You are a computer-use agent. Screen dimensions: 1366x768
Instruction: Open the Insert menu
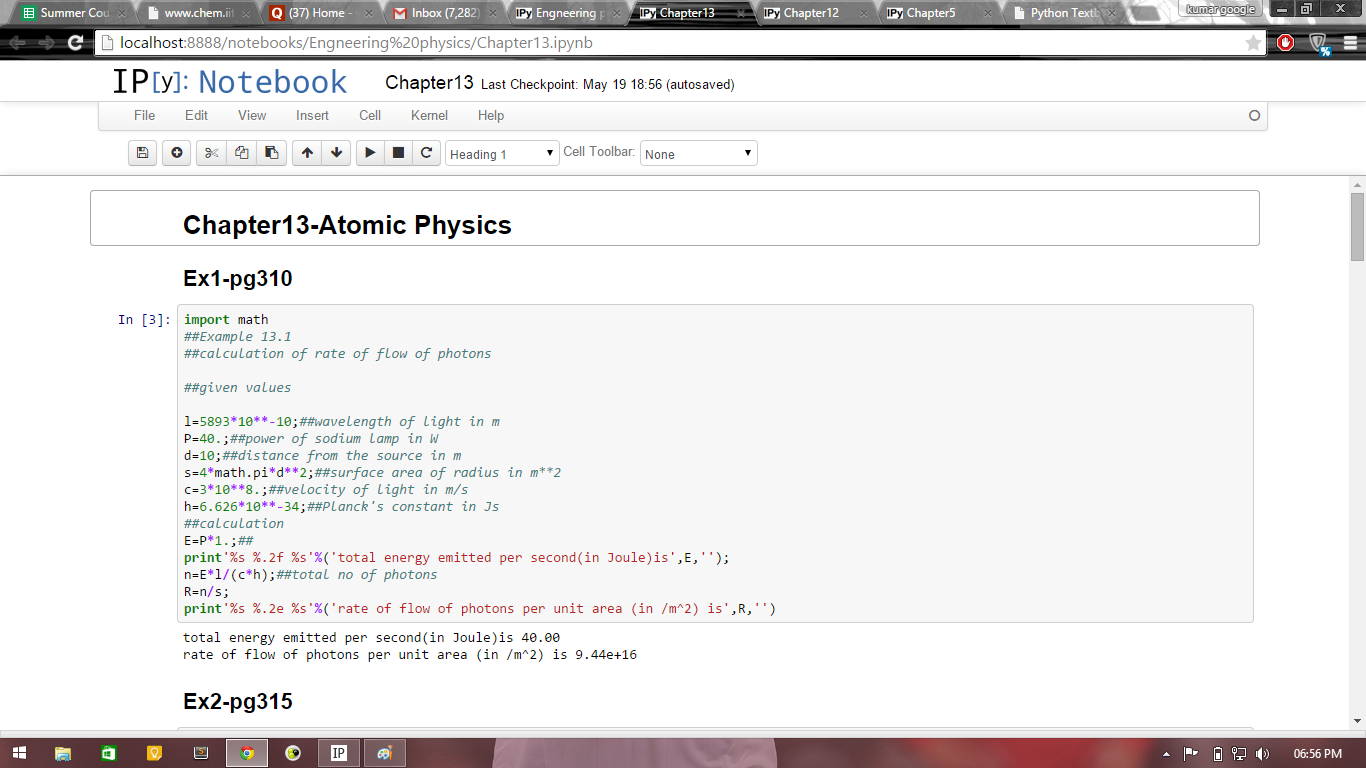click(312, 115)
